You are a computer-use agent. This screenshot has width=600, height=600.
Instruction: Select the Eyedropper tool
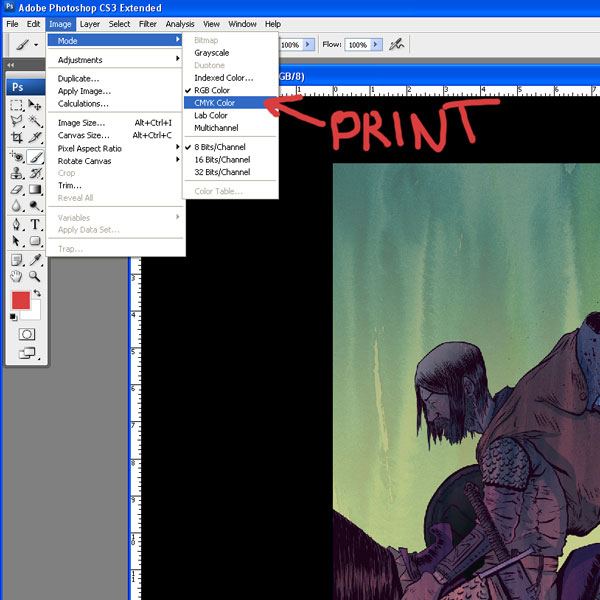pos(35,260)
